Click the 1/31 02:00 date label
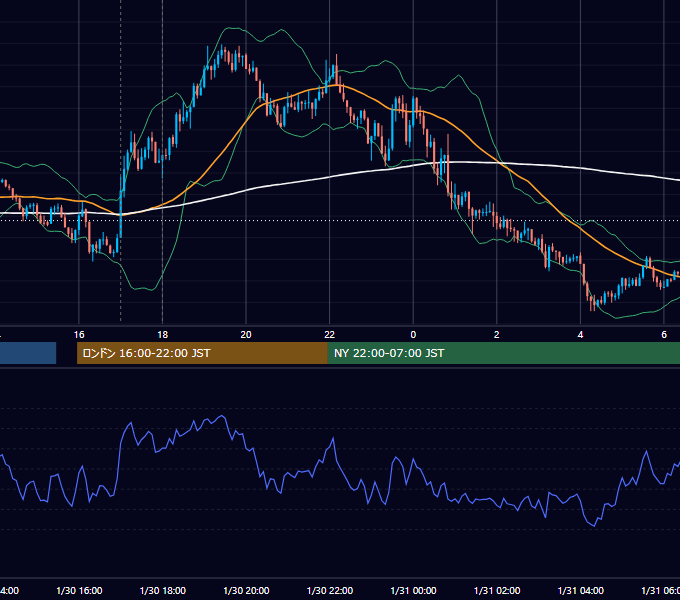The width and height of the screenshot is (680, 600). tap(497, 590)
